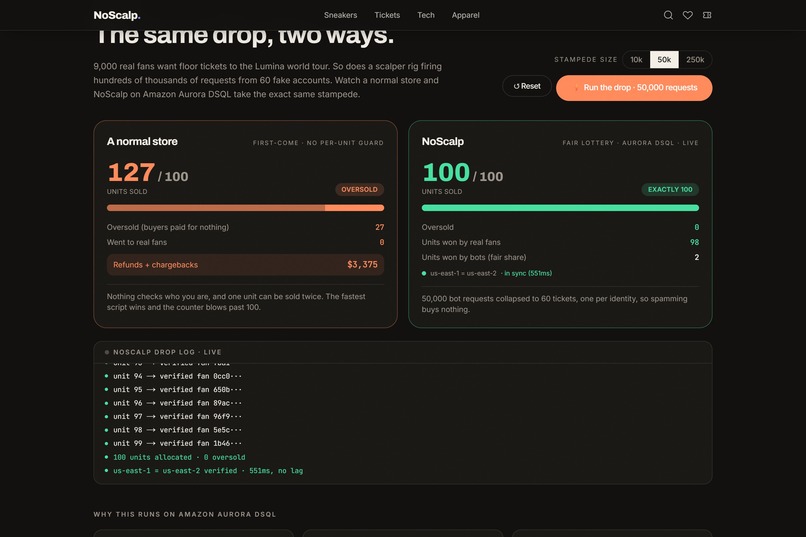
Task: Run the drop with 50,000 requests
Action: click(x=634, y=87)
